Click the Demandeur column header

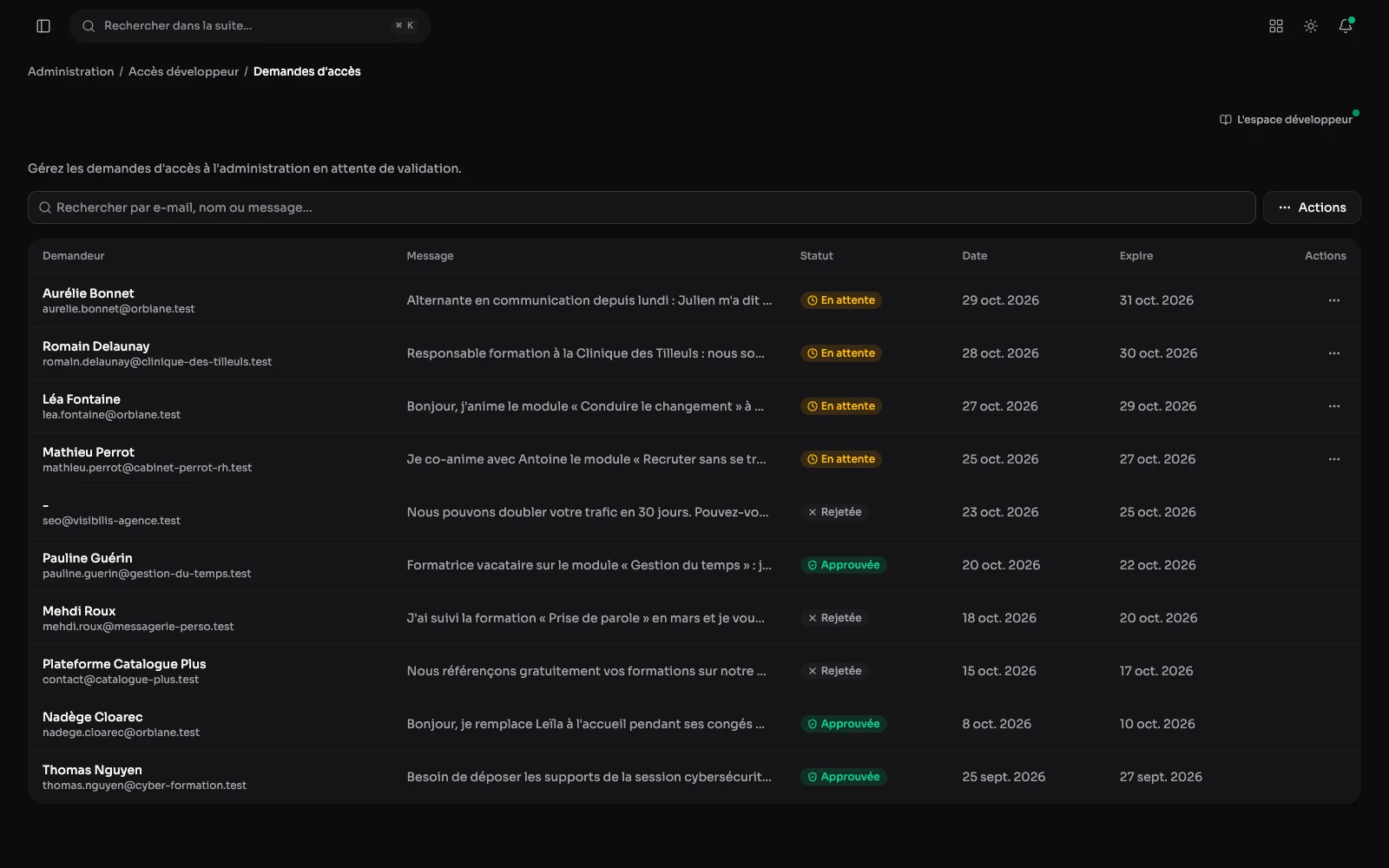tap(73, 256)
